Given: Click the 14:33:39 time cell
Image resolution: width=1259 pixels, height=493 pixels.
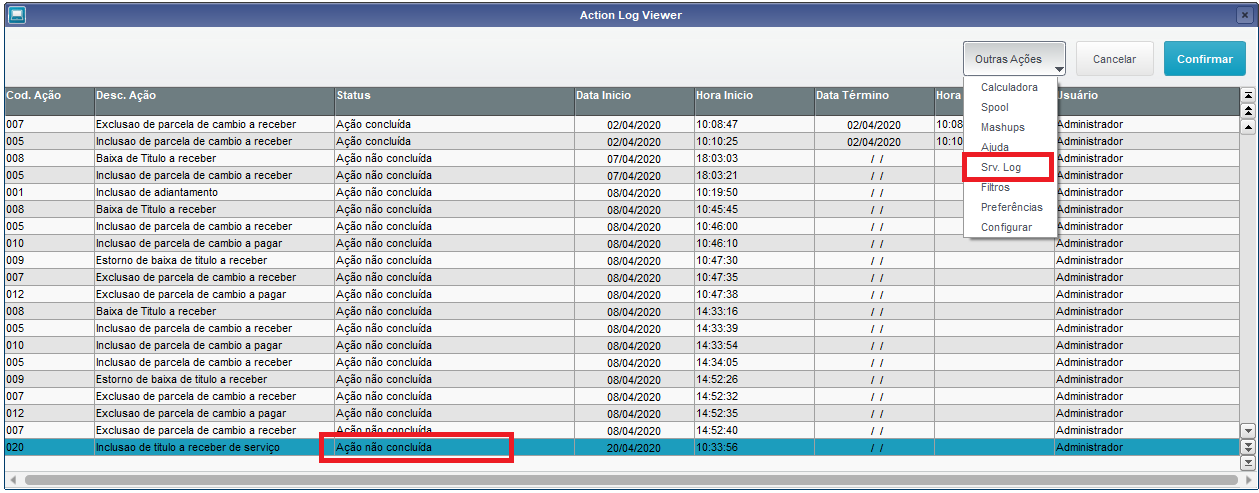Looking at the screenshot, I should [x=754, y=328].
